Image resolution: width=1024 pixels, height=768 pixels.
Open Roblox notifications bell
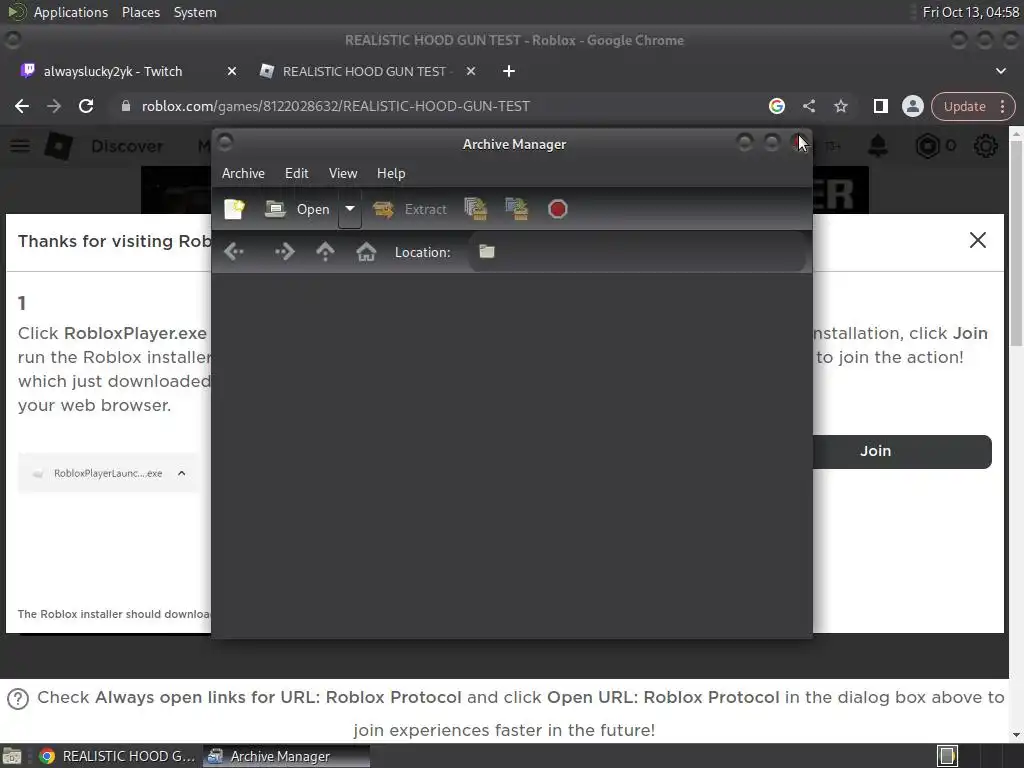click(878, 146)
